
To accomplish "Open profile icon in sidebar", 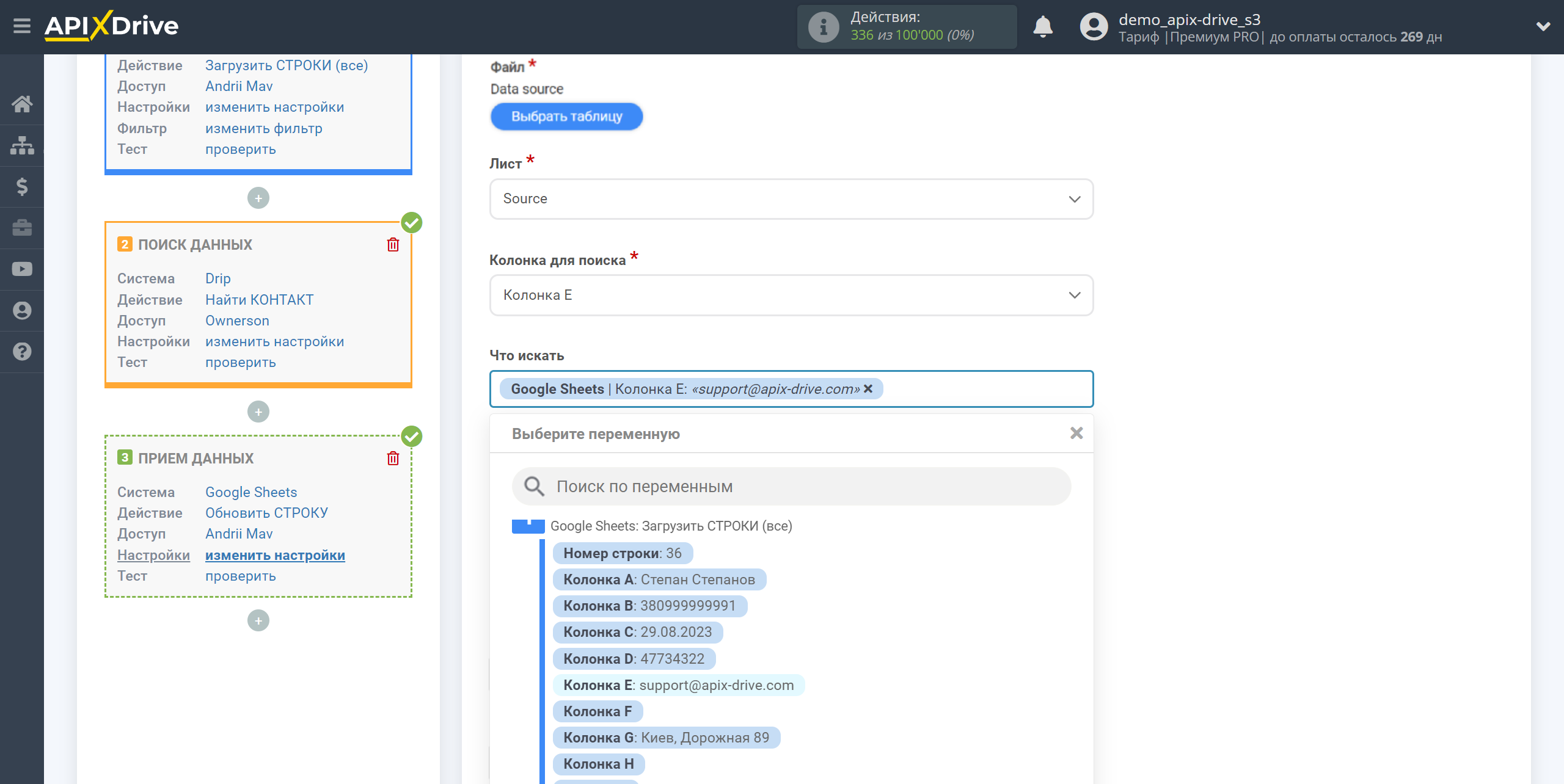I will click(x=22, y=311).
